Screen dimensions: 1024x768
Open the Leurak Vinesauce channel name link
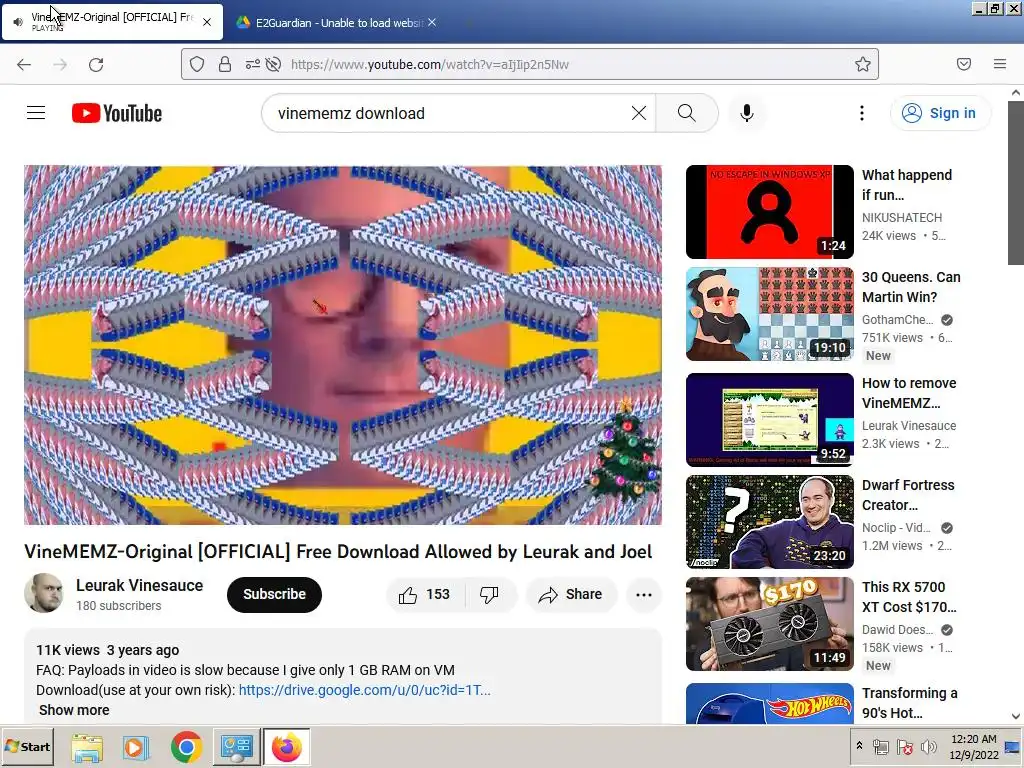pyautogui.click(x=139, y=585)
